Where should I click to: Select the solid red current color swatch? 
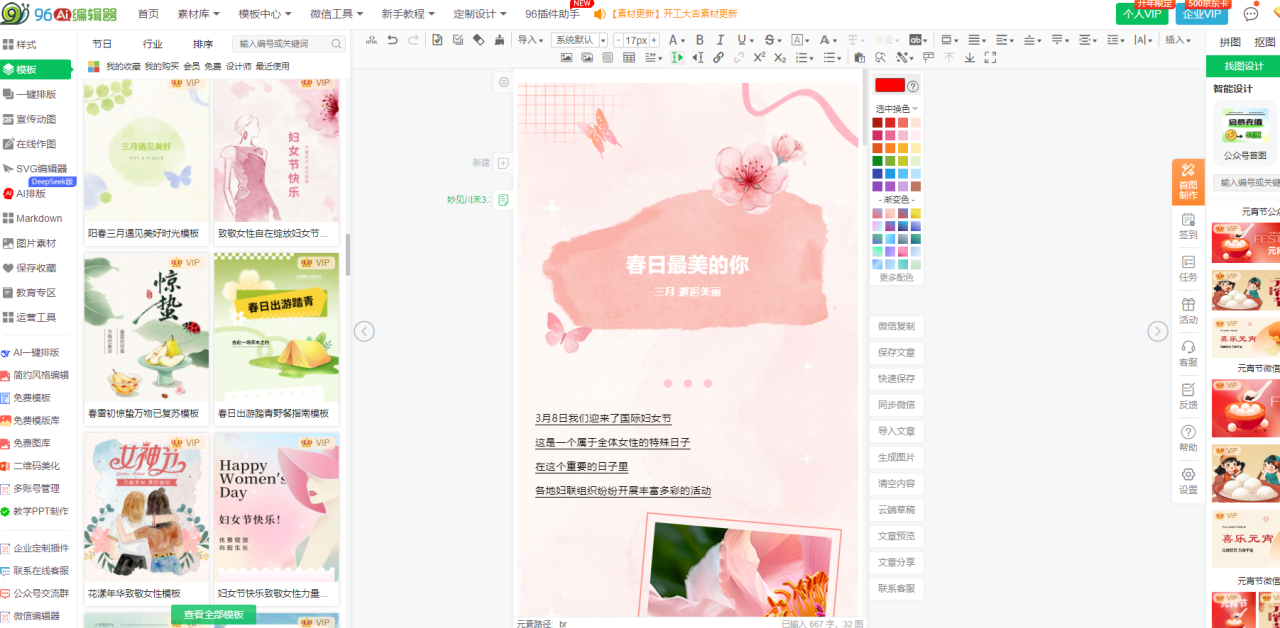tap(889, 86)
